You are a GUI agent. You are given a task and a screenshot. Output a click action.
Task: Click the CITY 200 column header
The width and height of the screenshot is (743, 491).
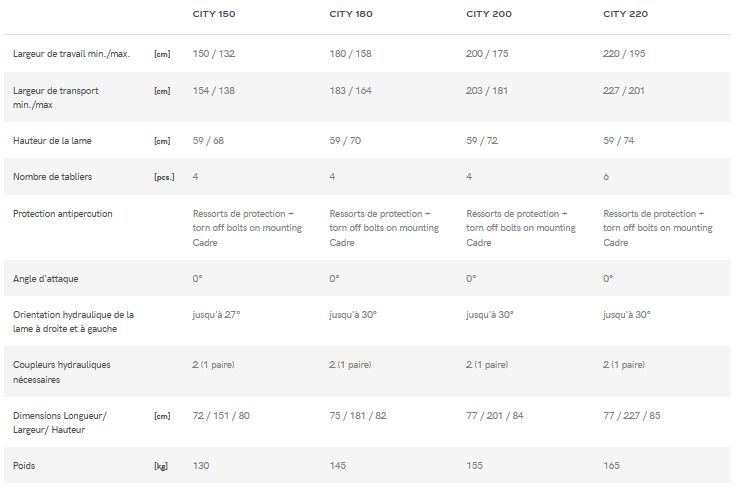tap(488, 14)
